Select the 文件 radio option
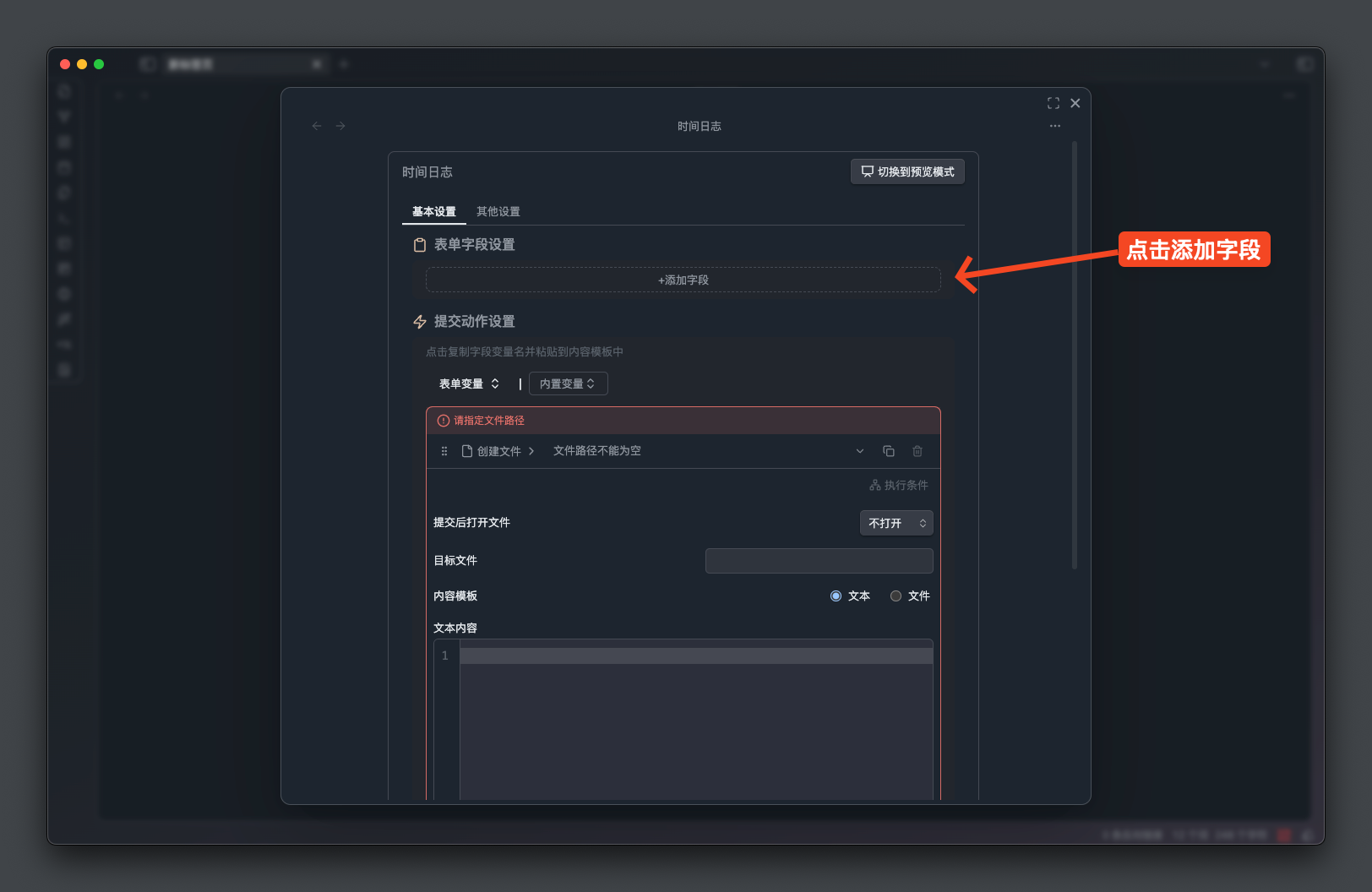This screenshot has width=1372, height=892. coord(896,596)
